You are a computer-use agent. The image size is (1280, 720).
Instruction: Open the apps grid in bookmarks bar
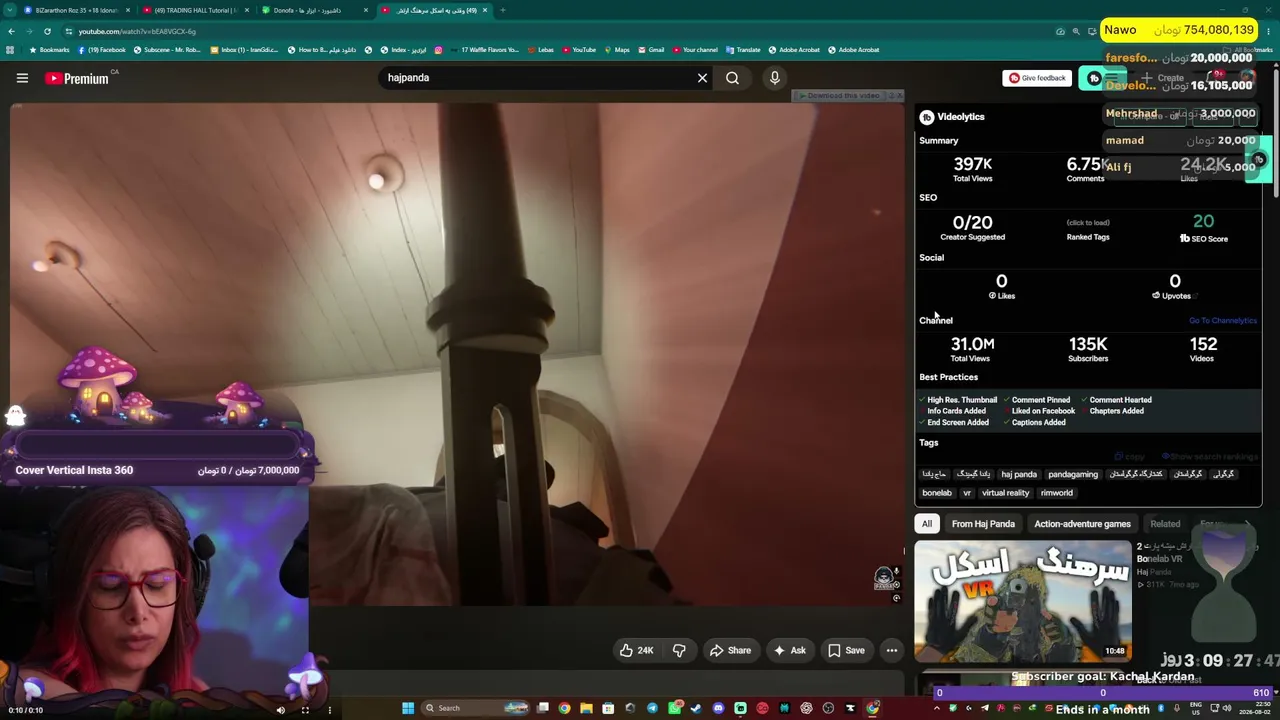tap(10, 50)
